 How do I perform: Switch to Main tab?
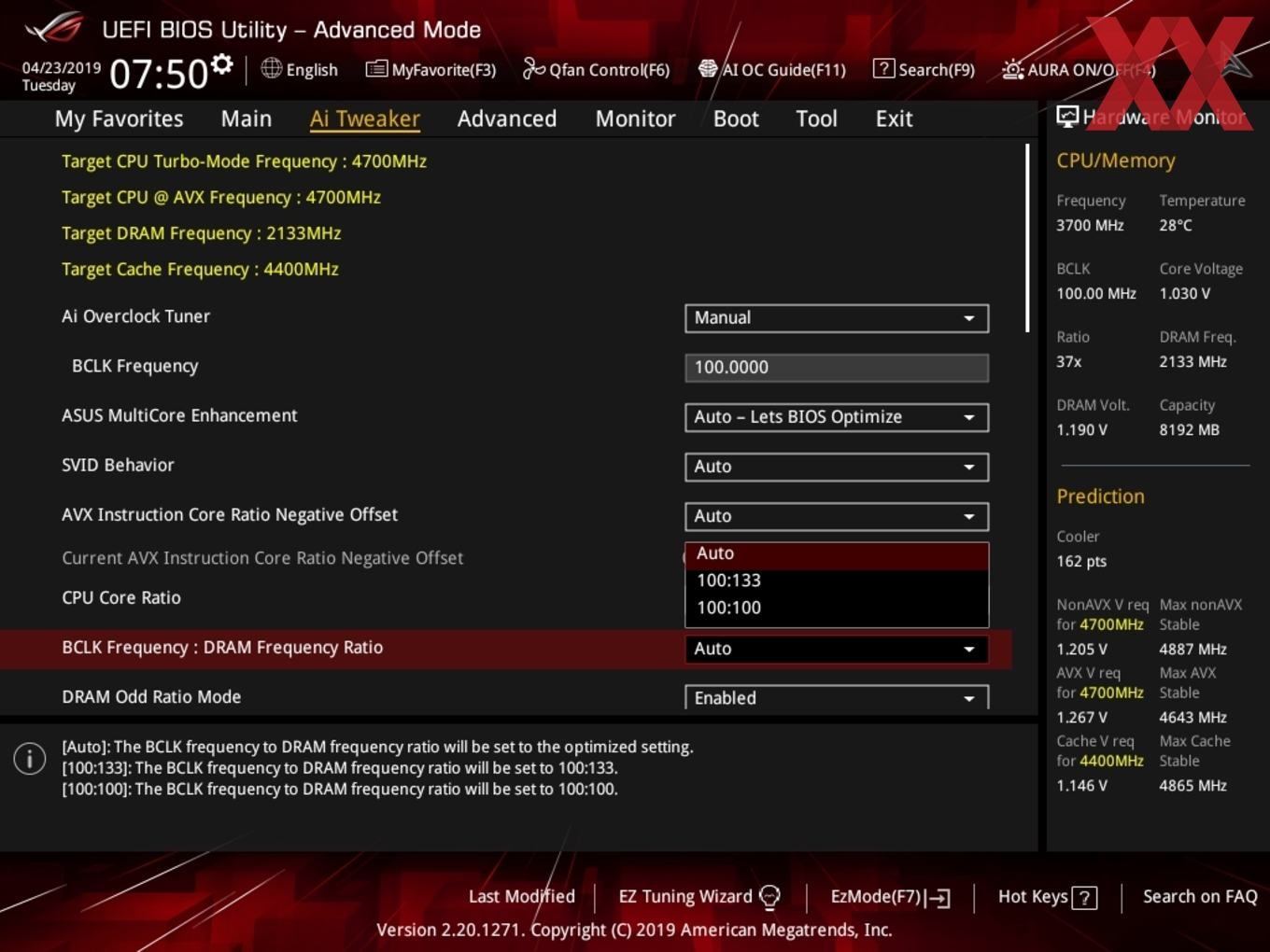[247, 119]
